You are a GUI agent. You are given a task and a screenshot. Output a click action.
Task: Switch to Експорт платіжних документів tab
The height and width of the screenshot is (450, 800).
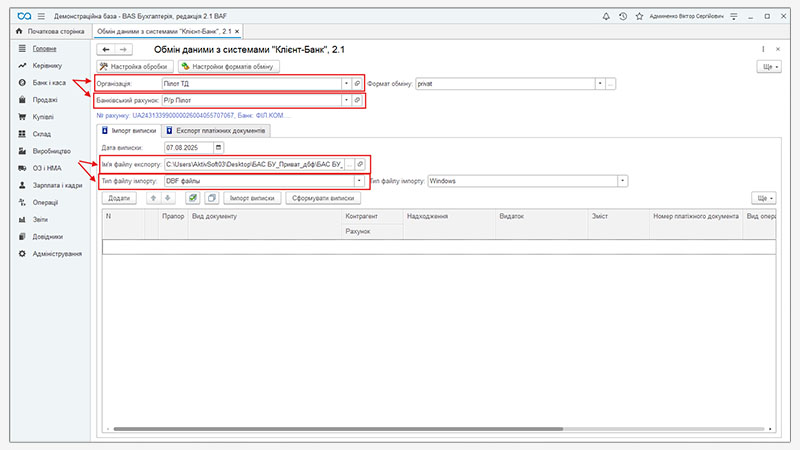point(215,130)
